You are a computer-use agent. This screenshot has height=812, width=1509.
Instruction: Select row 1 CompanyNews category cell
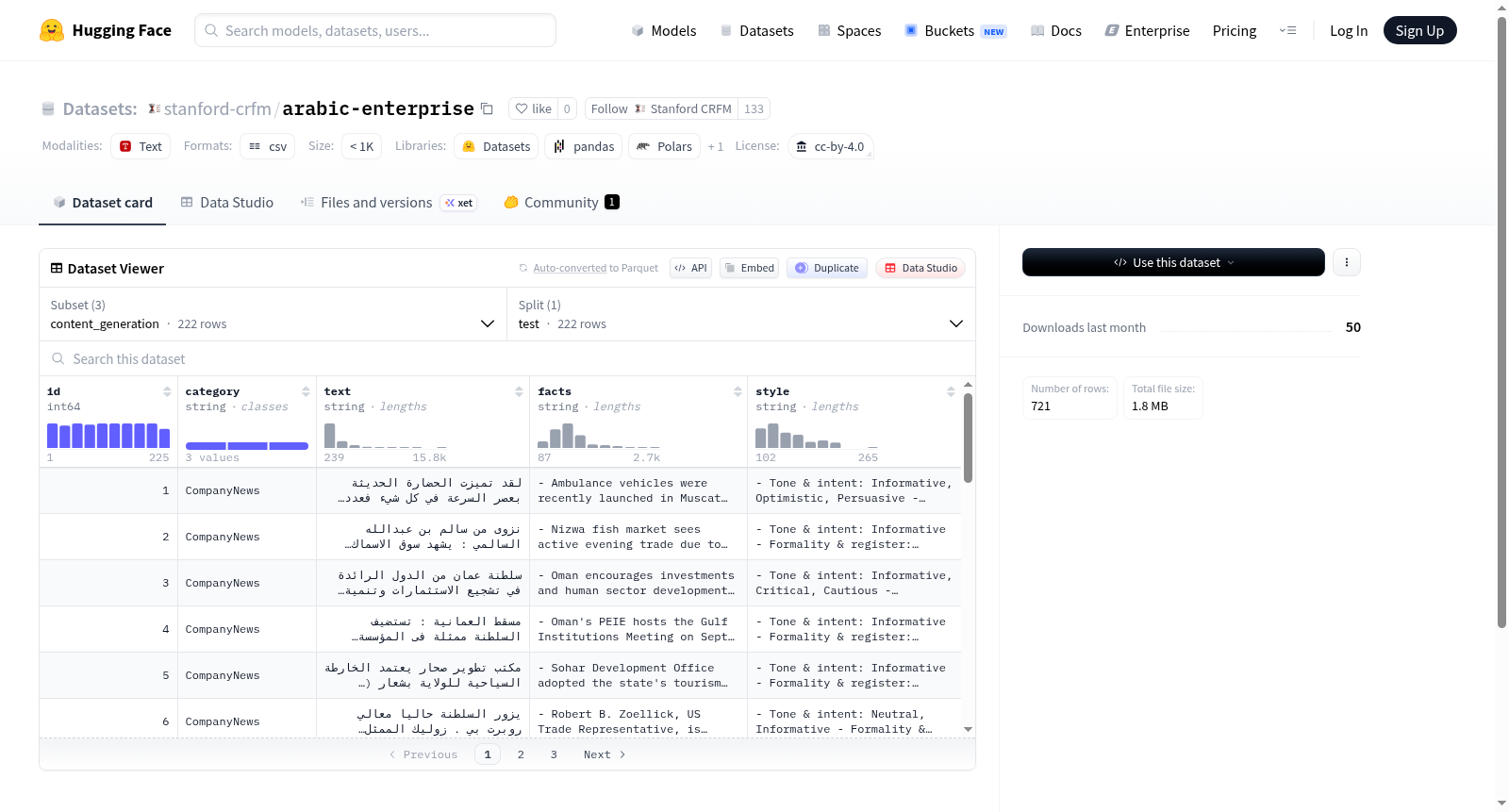247,490
